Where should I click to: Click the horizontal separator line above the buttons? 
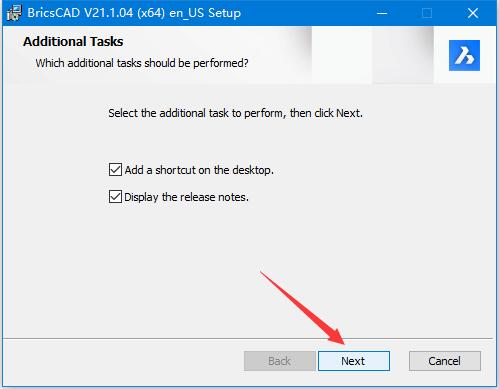point(247,339)
